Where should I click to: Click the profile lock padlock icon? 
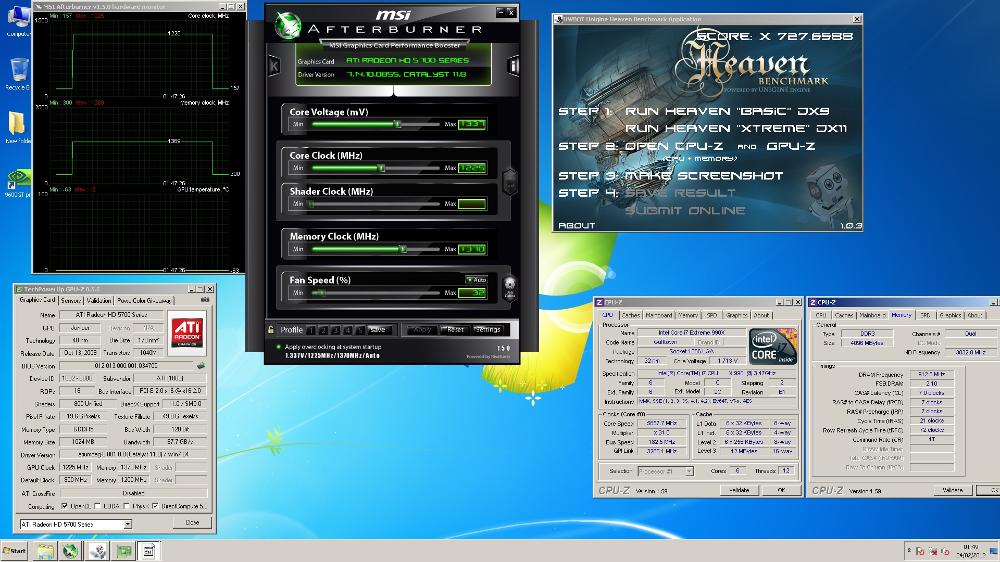271,330
